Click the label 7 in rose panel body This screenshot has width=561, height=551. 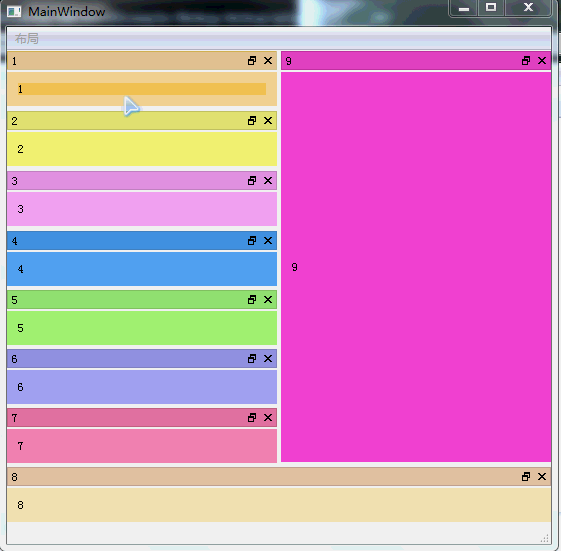coord(20,446)
